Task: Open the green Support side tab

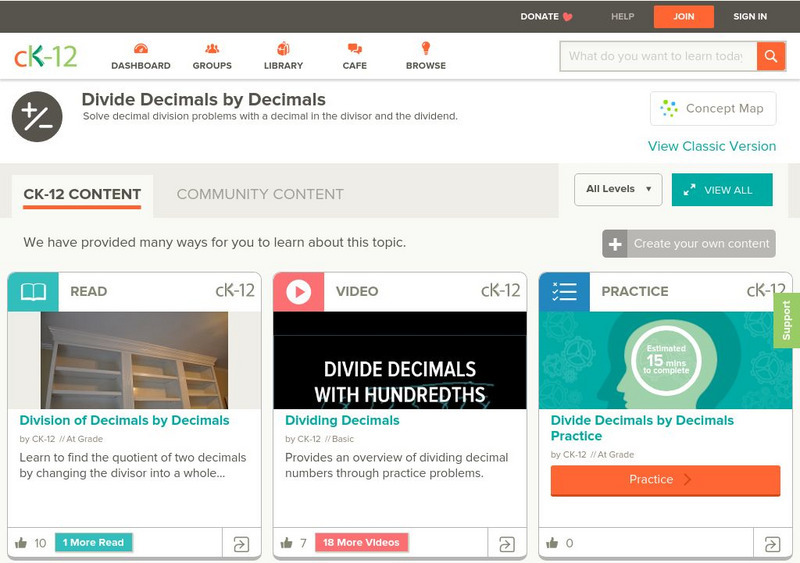Action: [x=786, y=321]
